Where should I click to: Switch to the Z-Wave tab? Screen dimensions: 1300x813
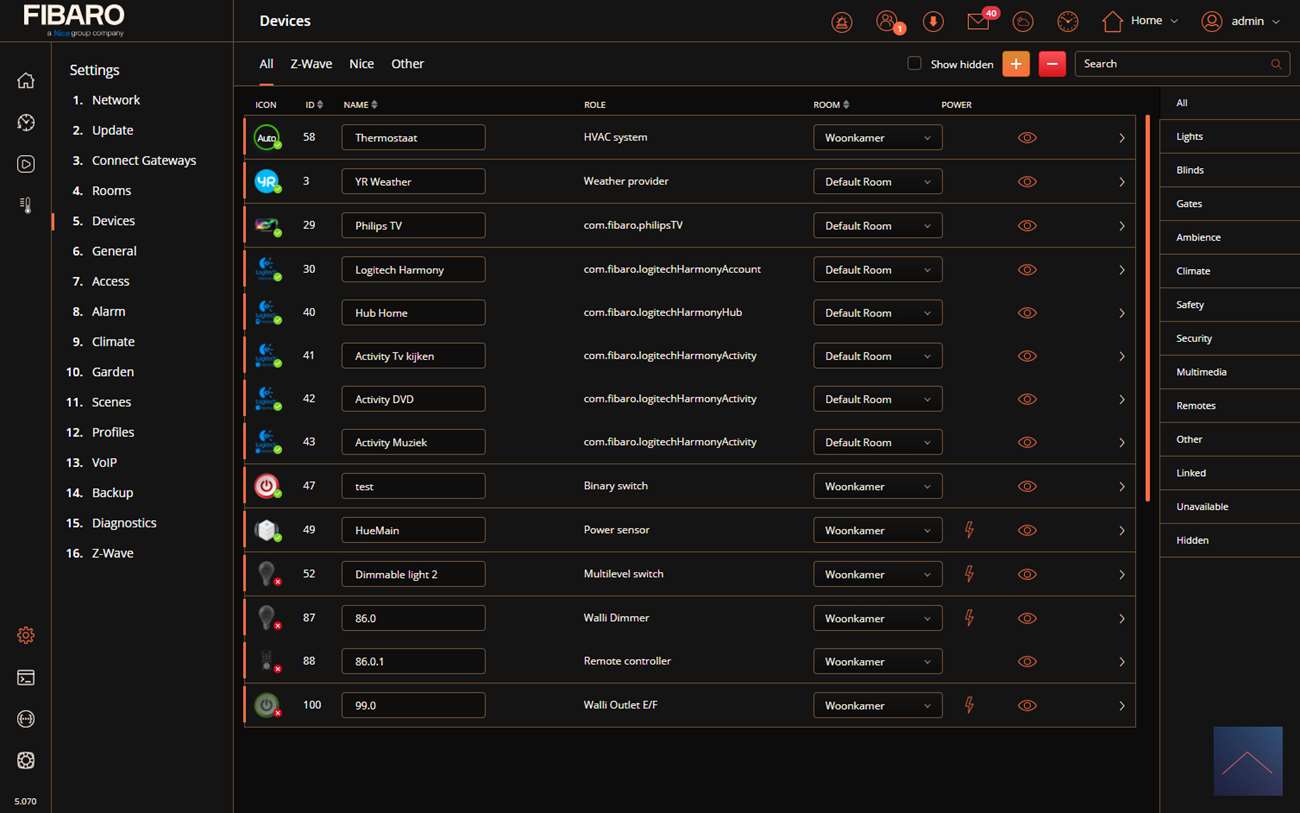tap(311, 64)
